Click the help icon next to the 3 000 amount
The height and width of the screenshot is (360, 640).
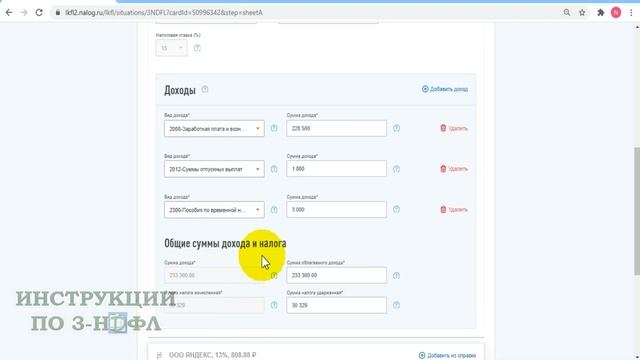tap(396, 209)
